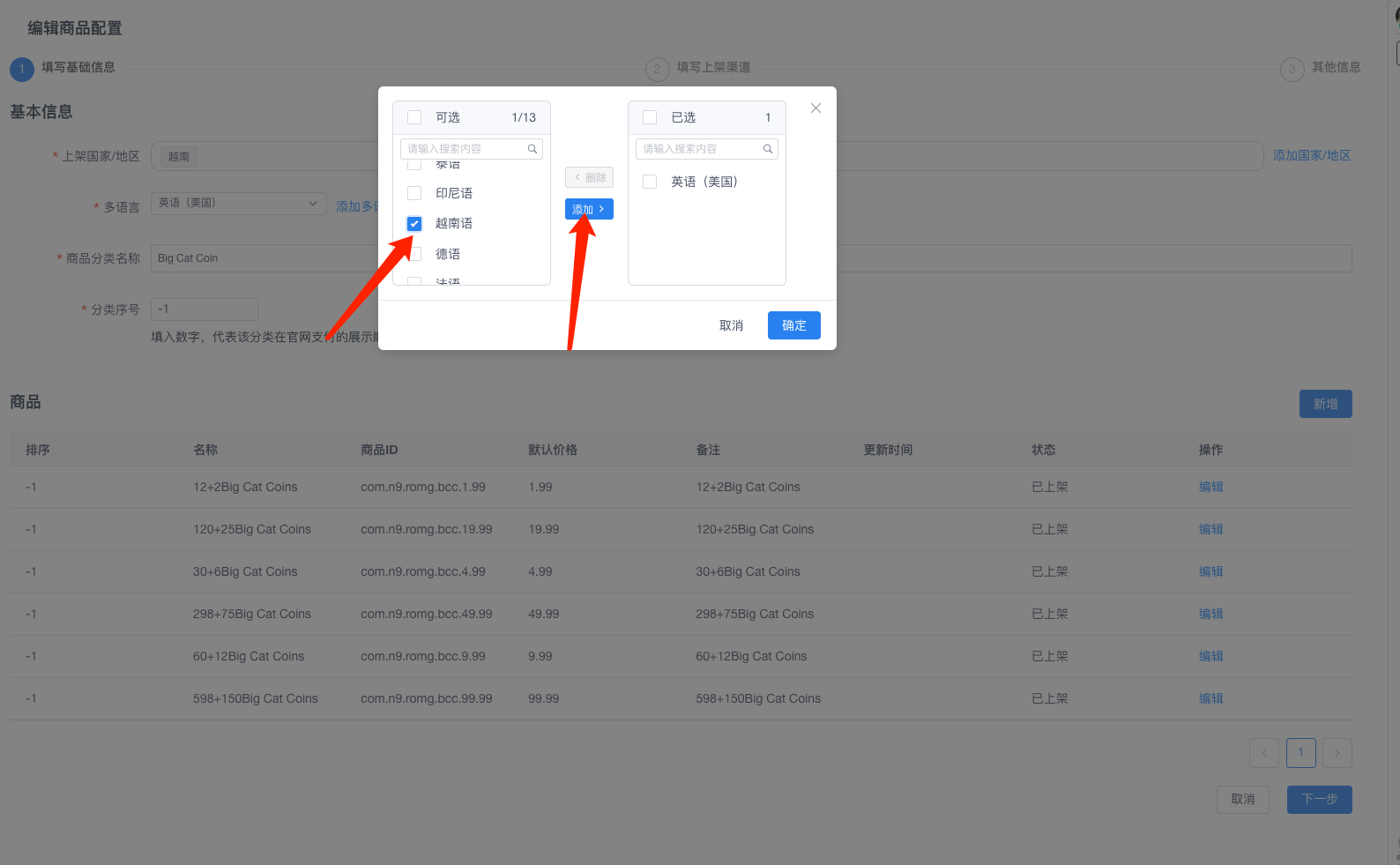Toggle select-all checkbox for 已选 list
The image size is (1400, 865).
pyautogui.click(x=650, y=117)
